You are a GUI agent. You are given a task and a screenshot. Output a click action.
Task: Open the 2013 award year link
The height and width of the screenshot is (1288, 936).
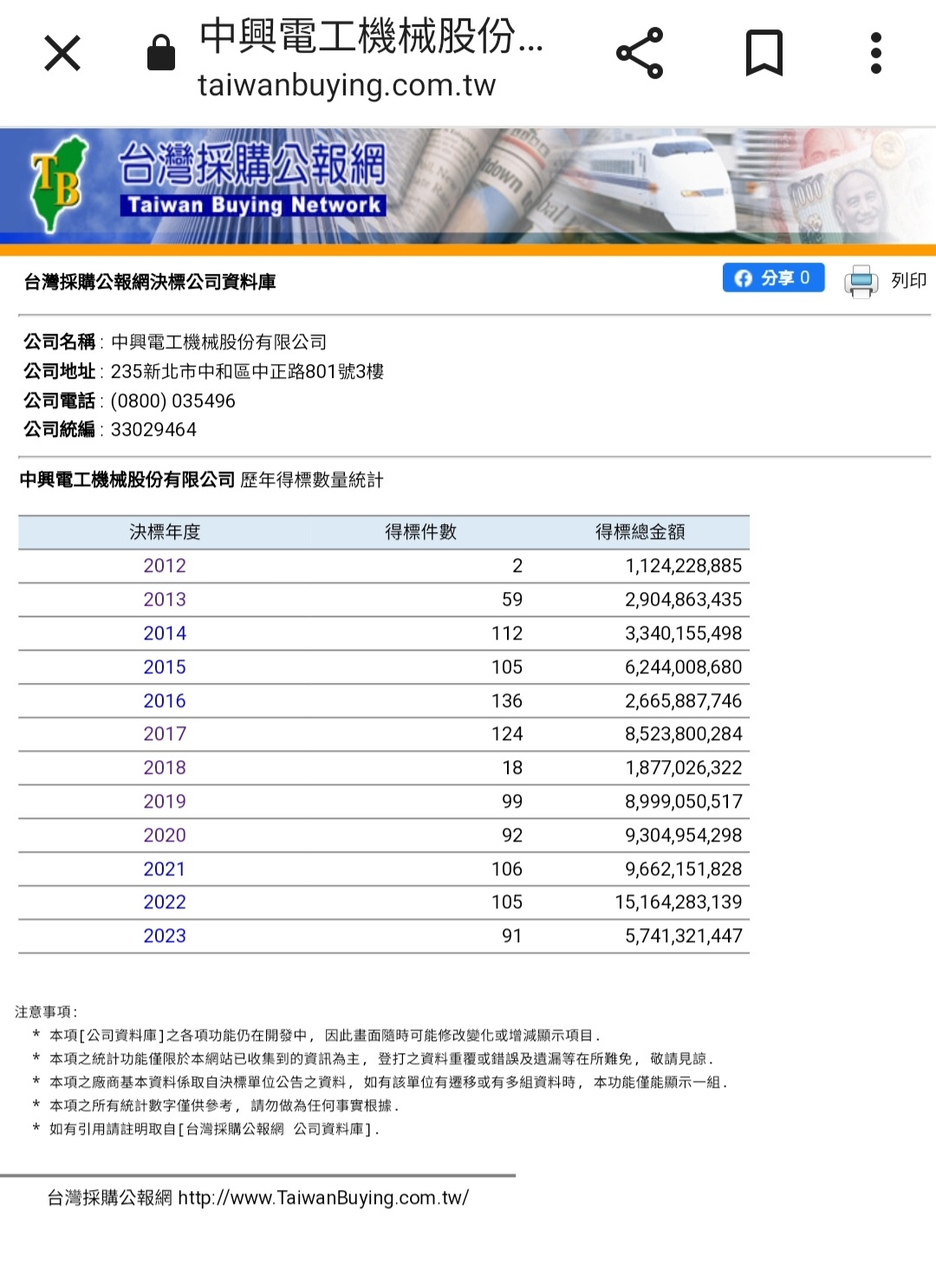pyautogui.click(x=165, y=600)
